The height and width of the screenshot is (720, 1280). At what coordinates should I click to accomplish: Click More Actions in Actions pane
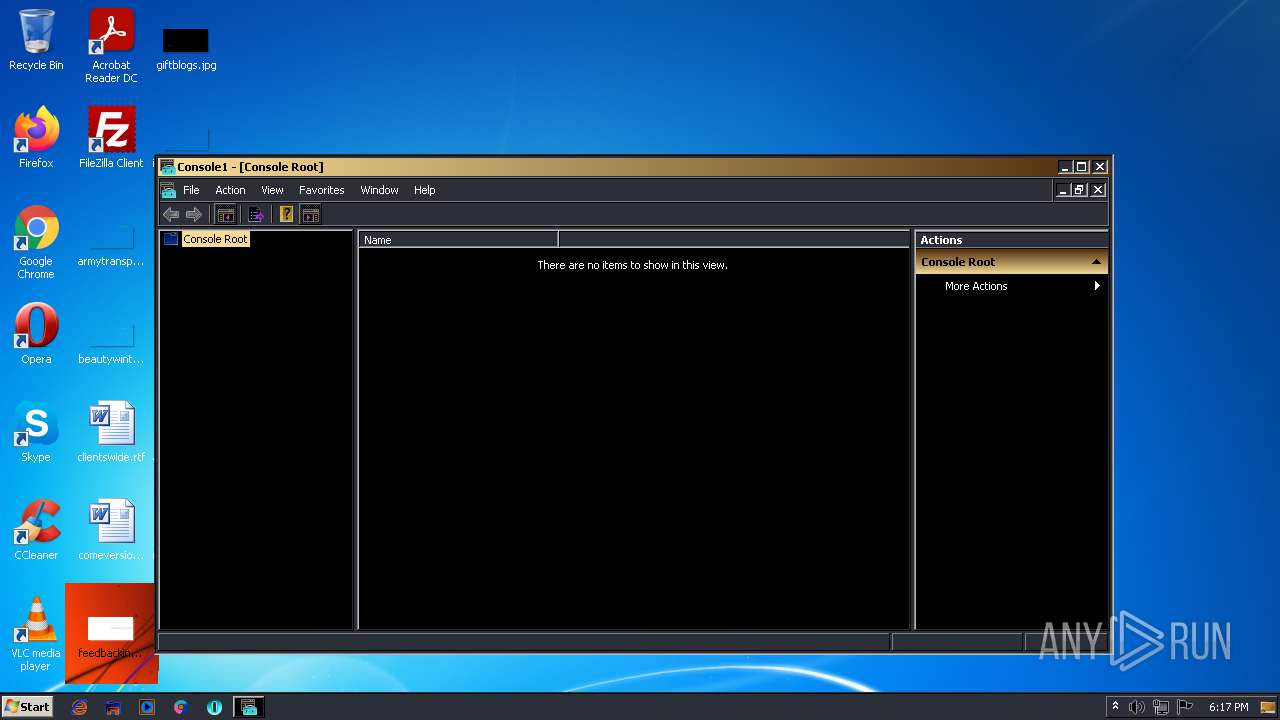(x=976, y=286)
